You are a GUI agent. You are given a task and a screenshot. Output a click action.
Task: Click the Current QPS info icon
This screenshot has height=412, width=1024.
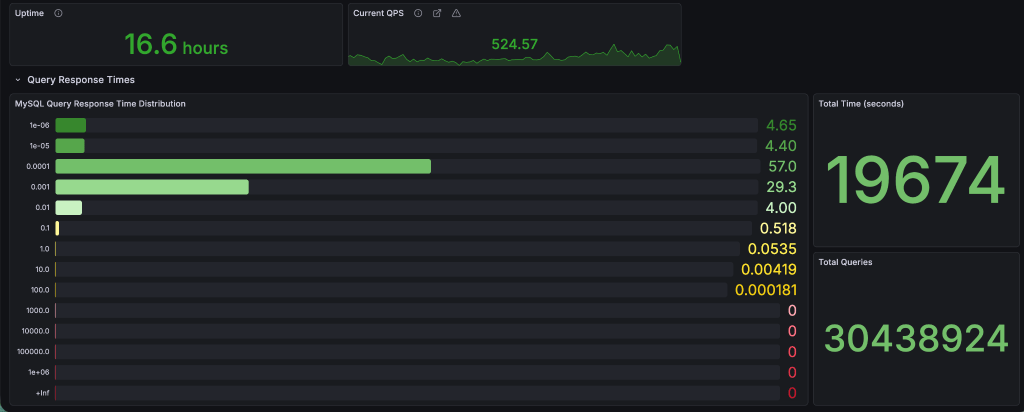pos(418,13)
